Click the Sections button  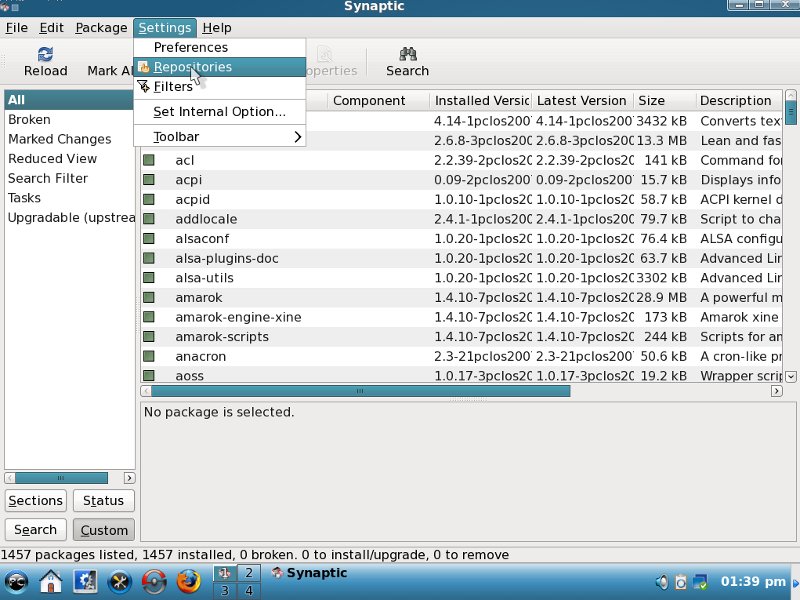pyautogui.click(x=36, y=501)
